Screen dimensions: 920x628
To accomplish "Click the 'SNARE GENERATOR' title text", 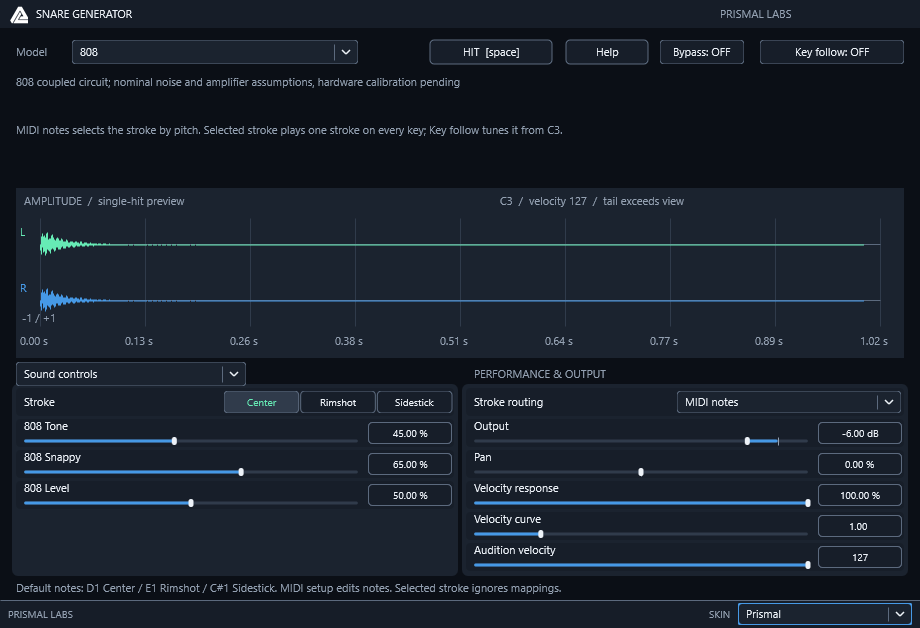I will [x=84, y=14].
